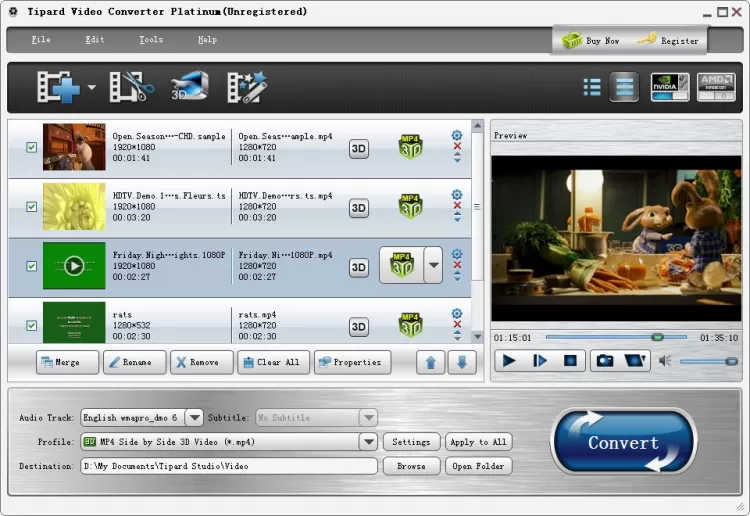Click MP4 3D format icon on HDTV.Demo row
The height and width of the screenshot is (516, 750).
coord(410,206)
